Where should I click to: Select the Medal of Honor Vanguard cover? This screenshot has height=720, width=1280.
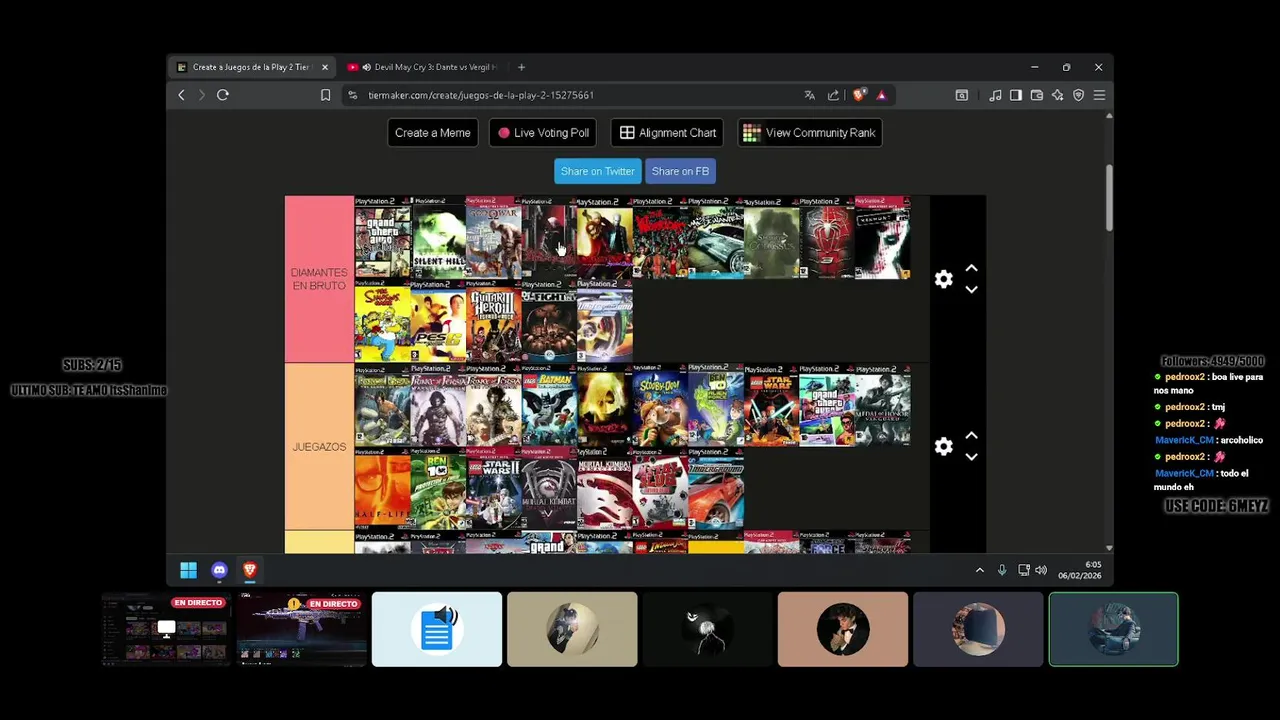tap(882, 405)
